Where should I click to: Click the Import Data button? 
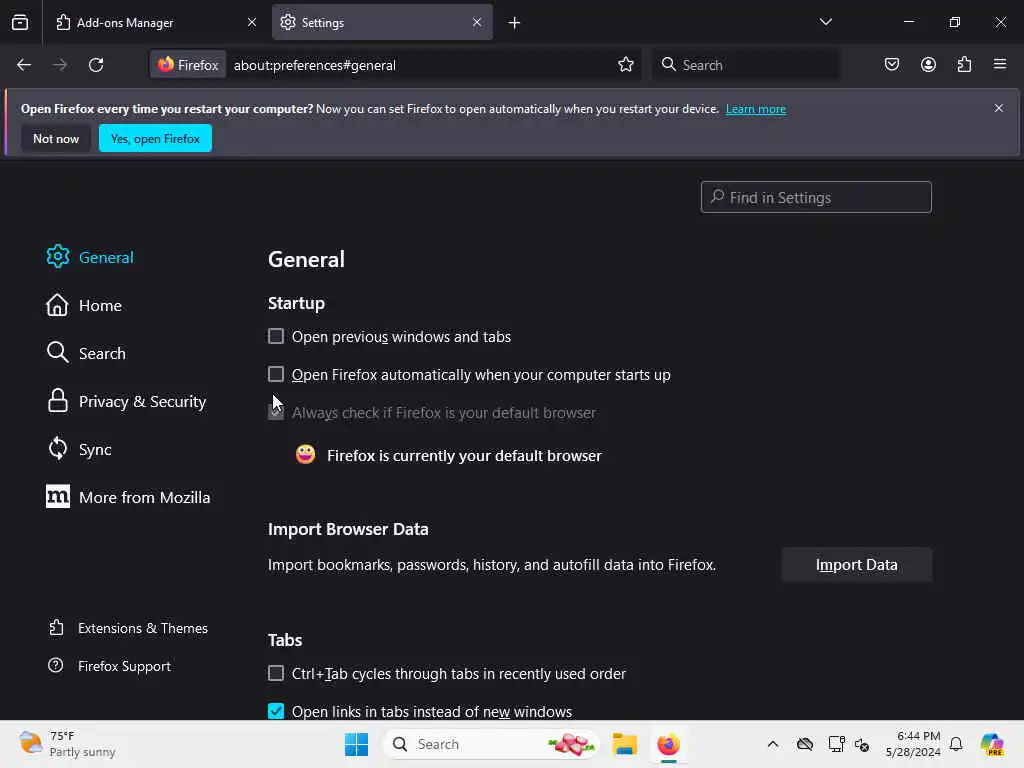click(x=856, y=565)
